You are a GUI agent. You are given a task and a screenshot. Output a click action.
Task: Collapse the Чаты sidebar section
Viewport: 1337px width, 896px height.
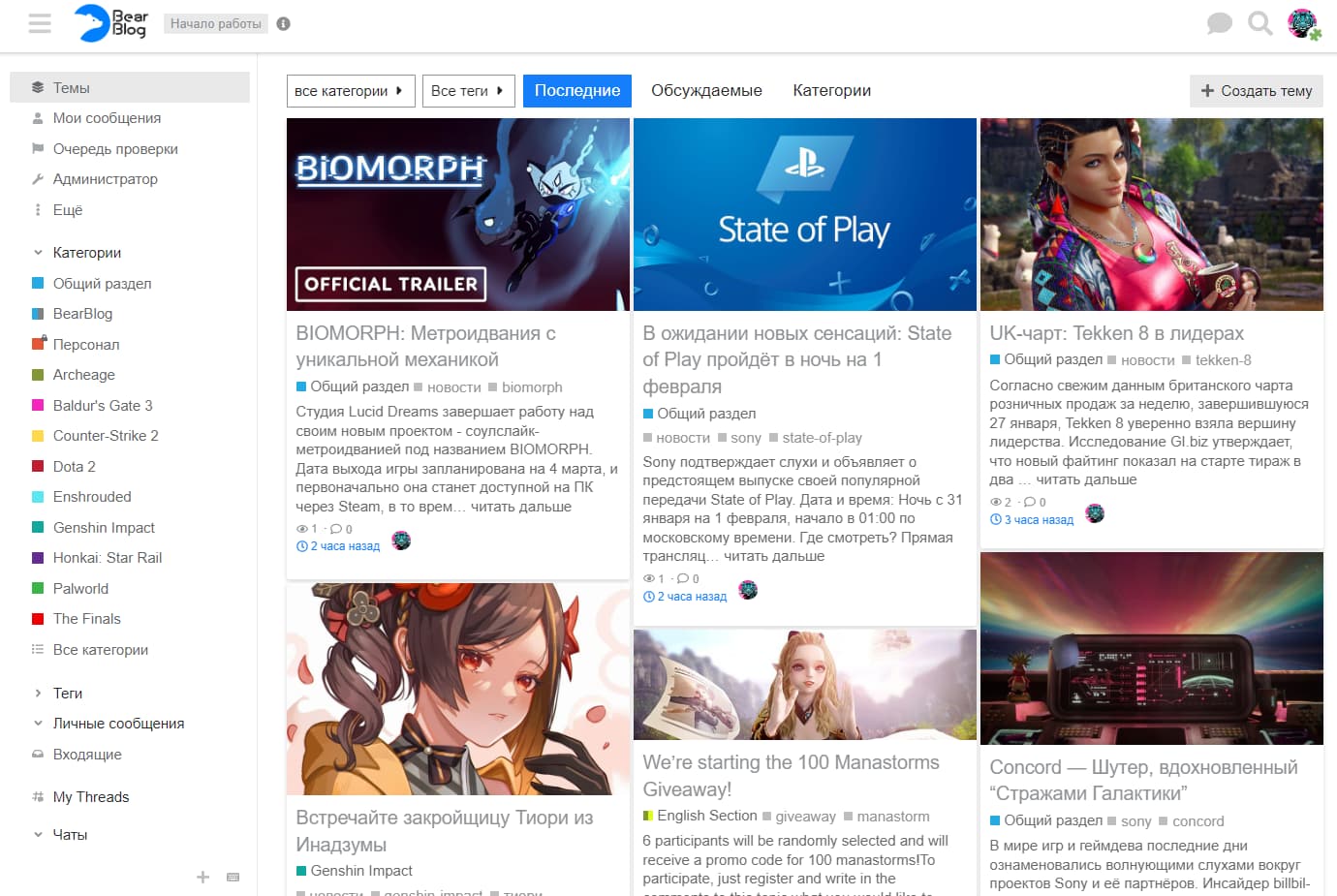(38, 834)
